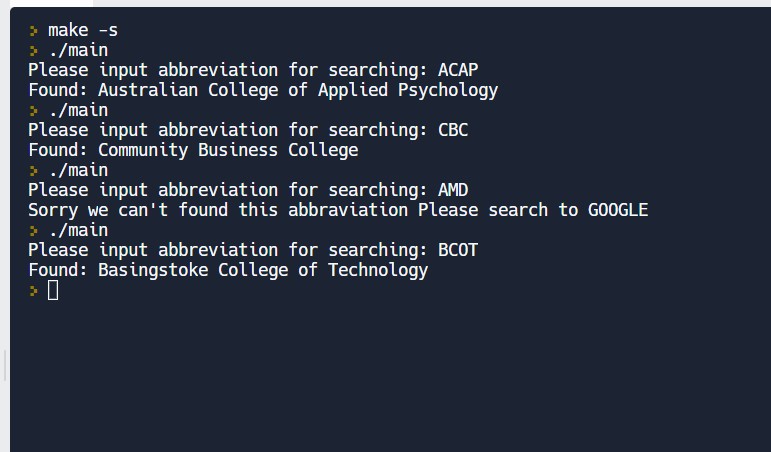Click the "AMD" abbreviation input text
Viewport: 771px width, 452px height.
pos(453,190)
